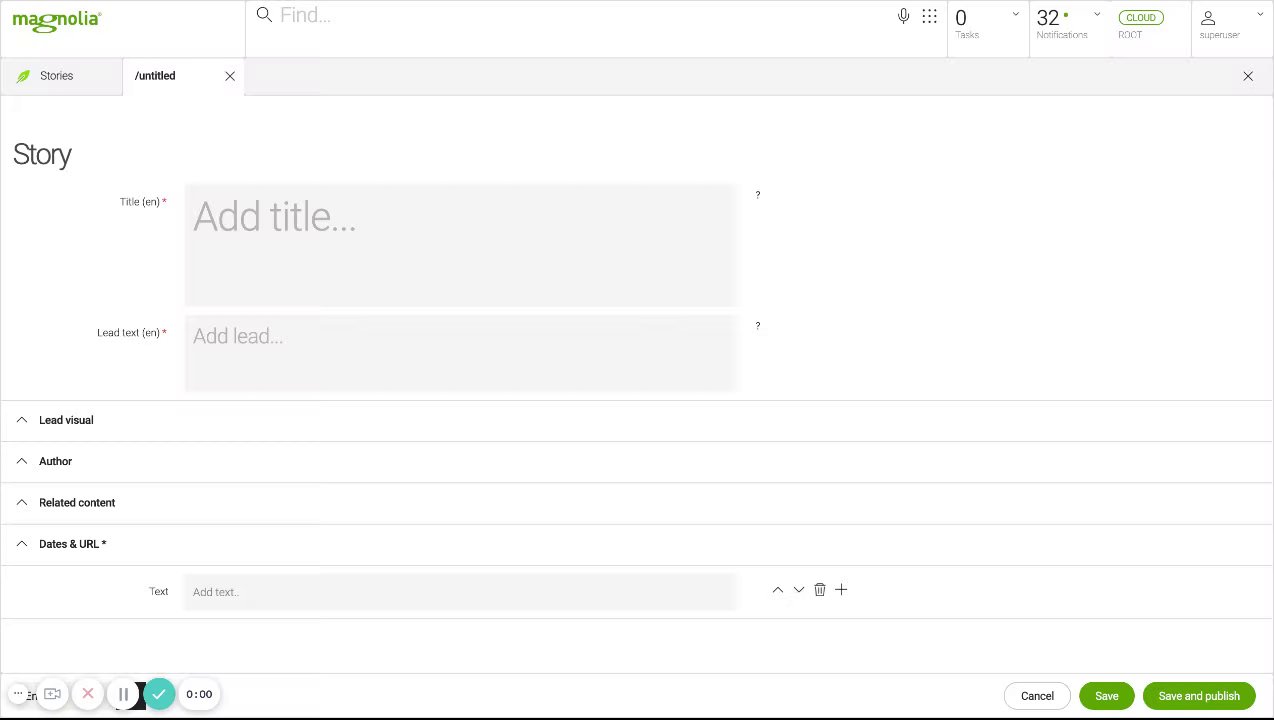The image size is (1274, 720).
Task: Open the app launcher grid
Action: coord(930,16)
